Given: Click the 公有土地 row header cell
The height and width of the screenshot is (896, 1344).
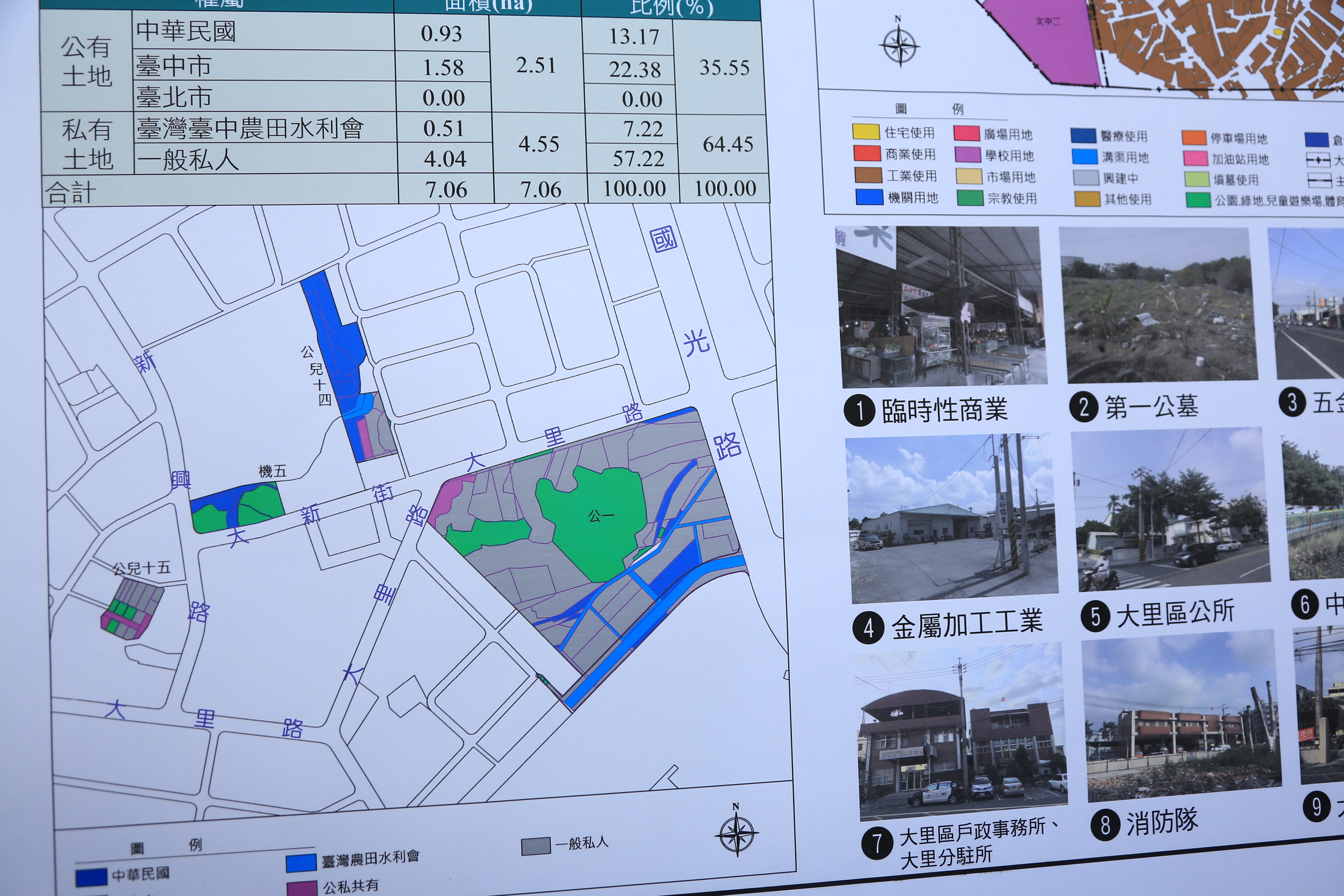Looking at the screenshot, I should point(86,61).
